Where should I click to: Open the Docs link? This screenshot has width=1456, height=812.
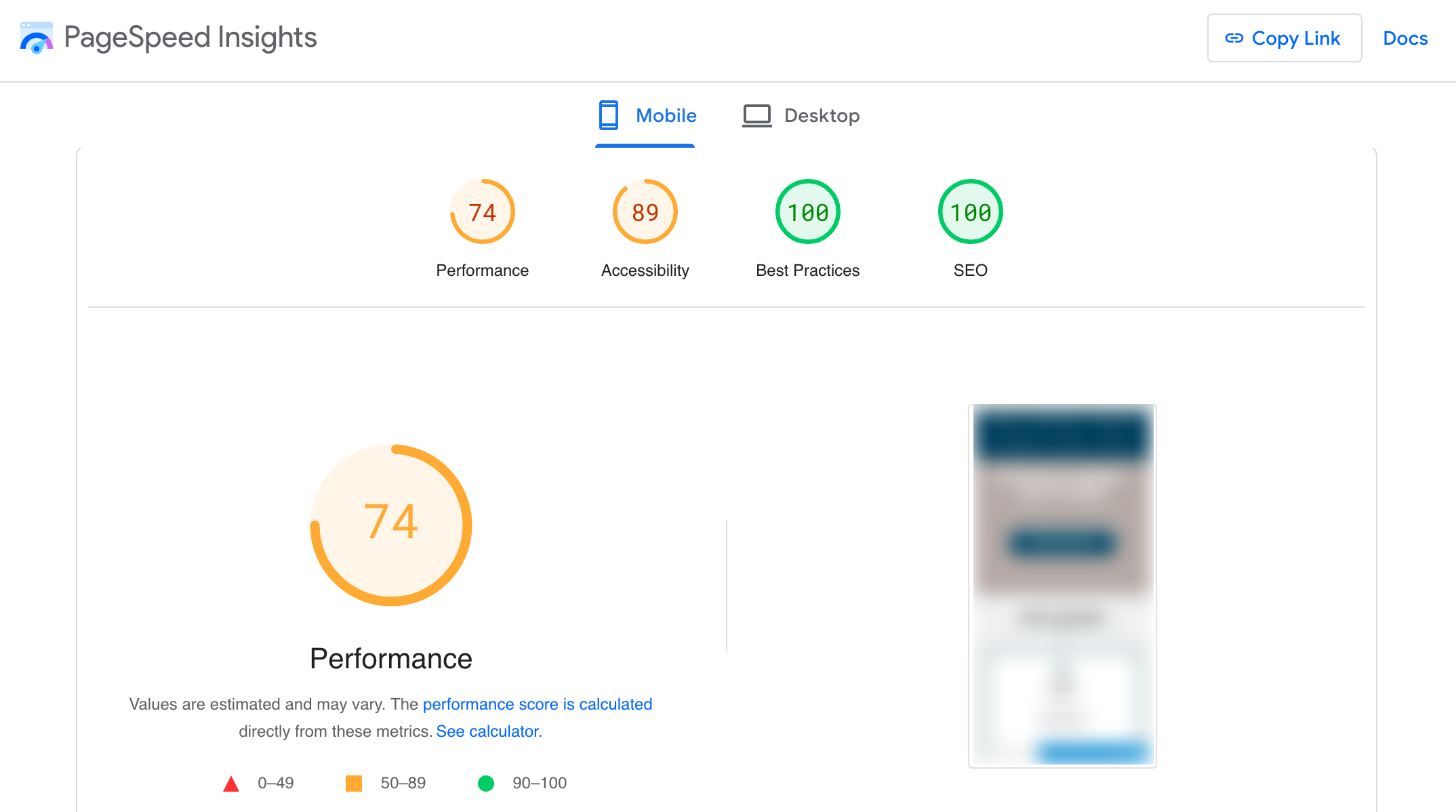click(1405, 38)
